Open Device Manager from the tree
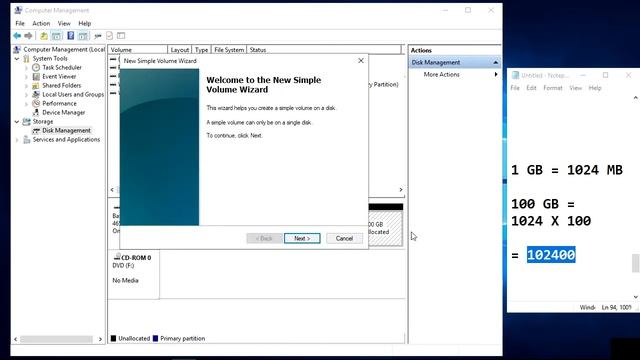Viewport: 640px width, 360px height. click(64, 112)
